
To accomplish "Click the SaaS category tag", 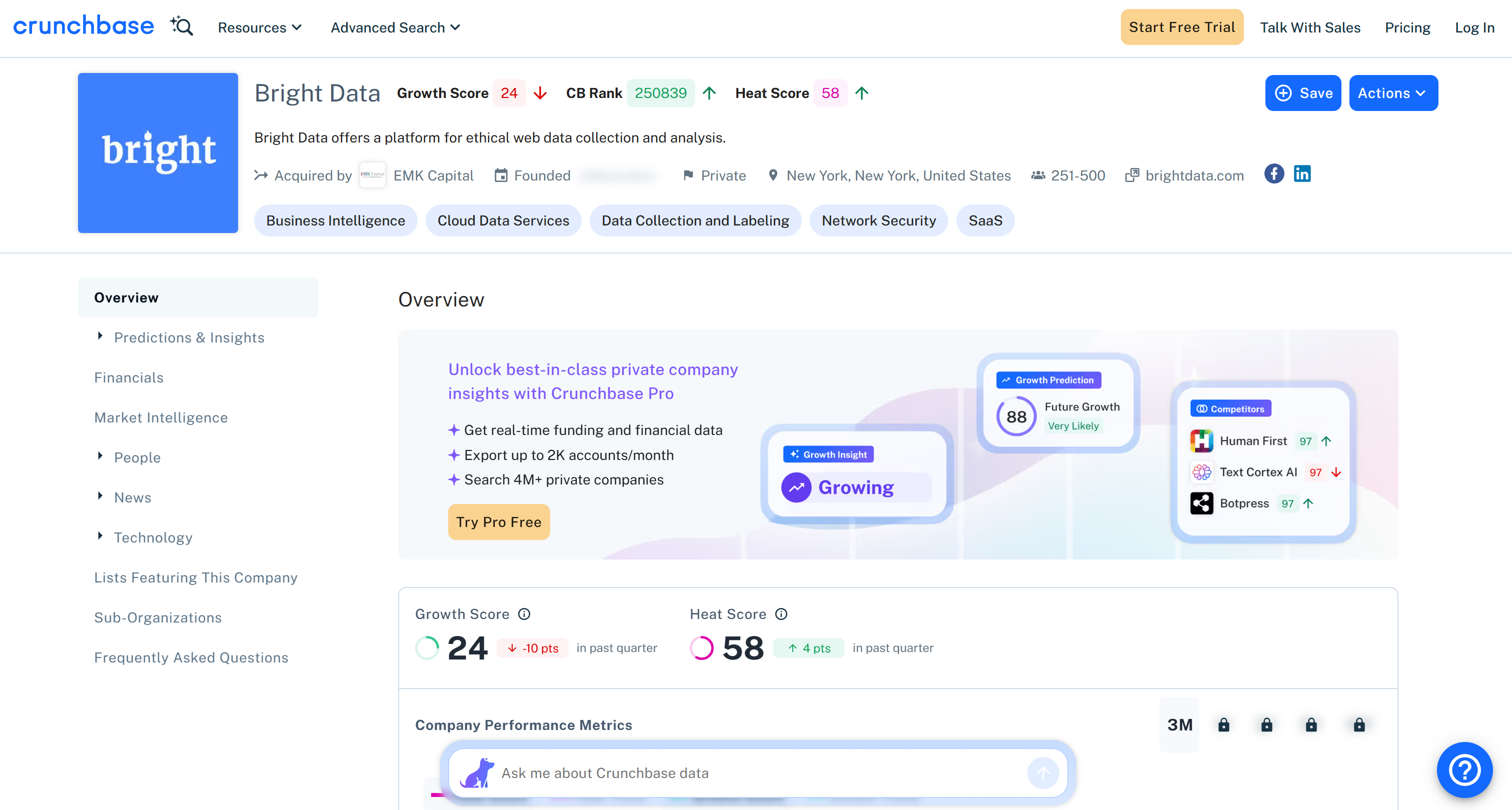I will [984, 220].
